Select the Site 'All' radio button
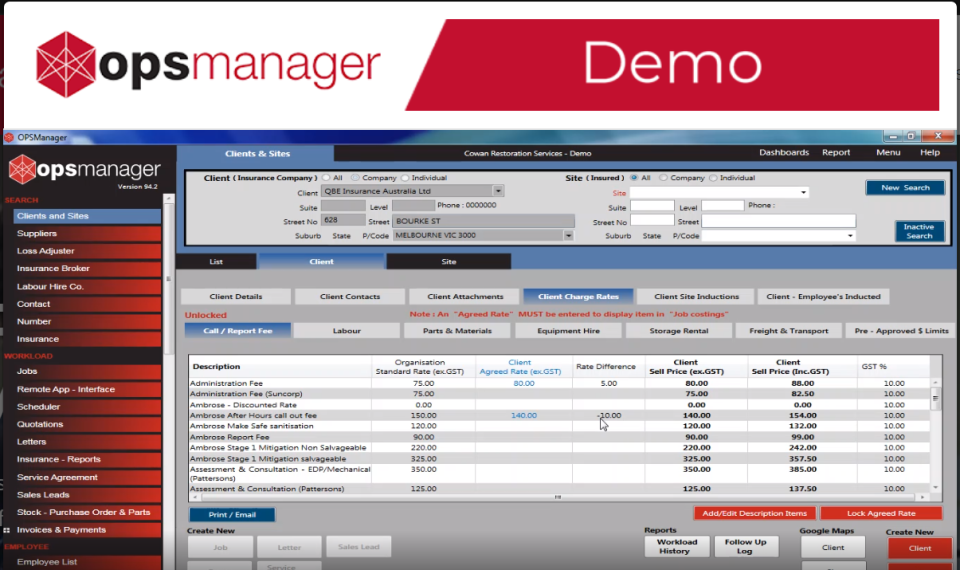The width and height of the screenshot is (960, 570). pos(634,178)
